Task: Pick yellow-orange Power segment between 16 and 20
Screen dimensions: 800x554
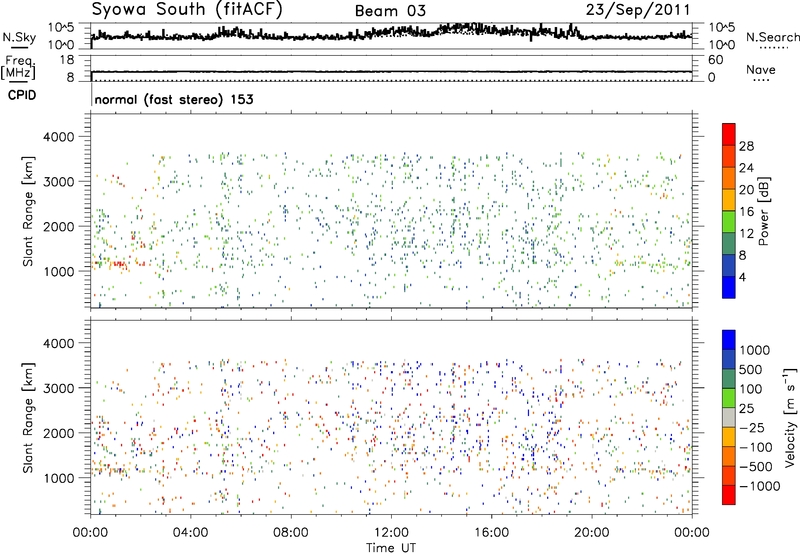Action: (x=729, y=200)
